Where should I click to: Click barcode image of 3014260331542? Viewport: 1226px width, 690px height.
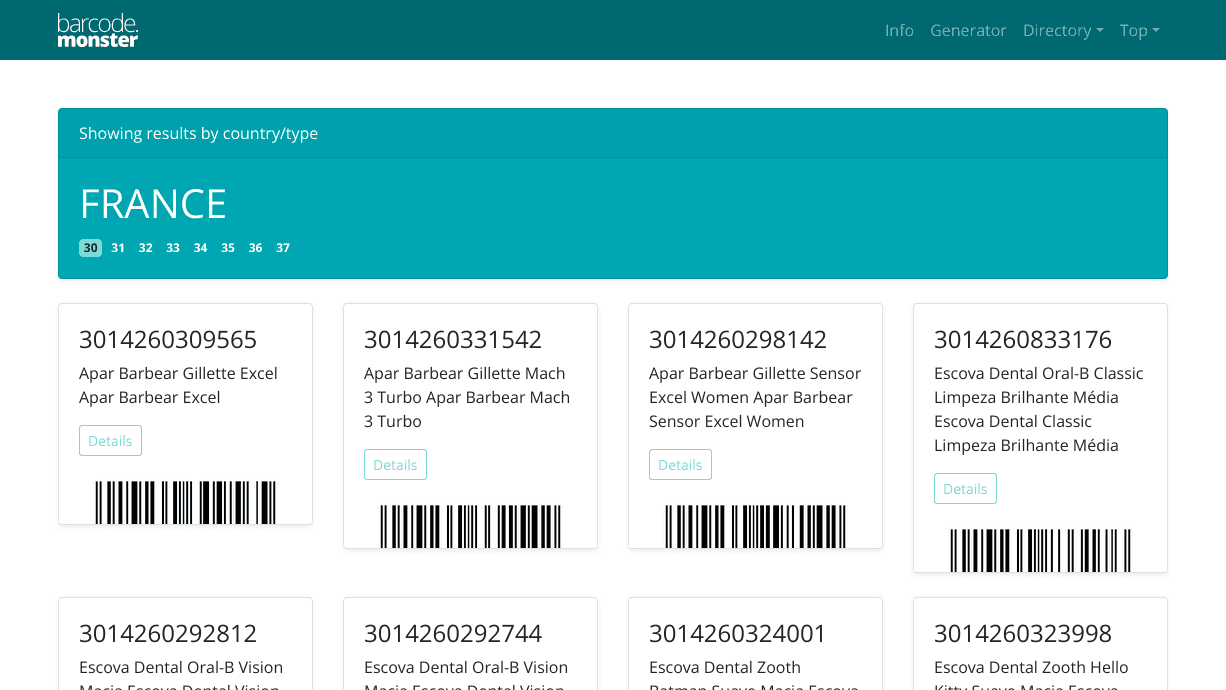470,526
